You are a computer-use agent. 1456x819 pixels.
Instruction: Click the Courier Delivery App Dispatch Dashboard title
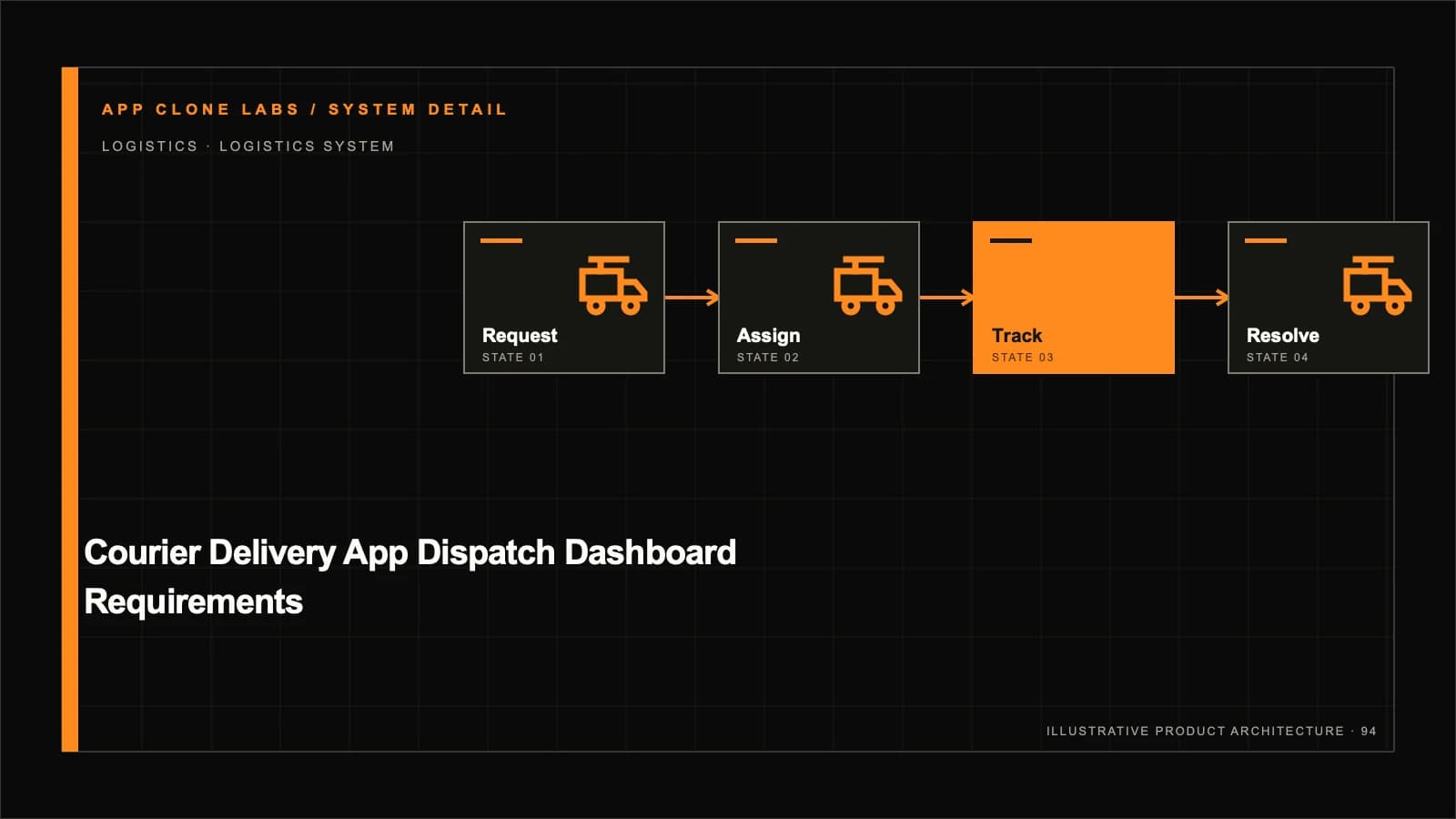point(410,577)
